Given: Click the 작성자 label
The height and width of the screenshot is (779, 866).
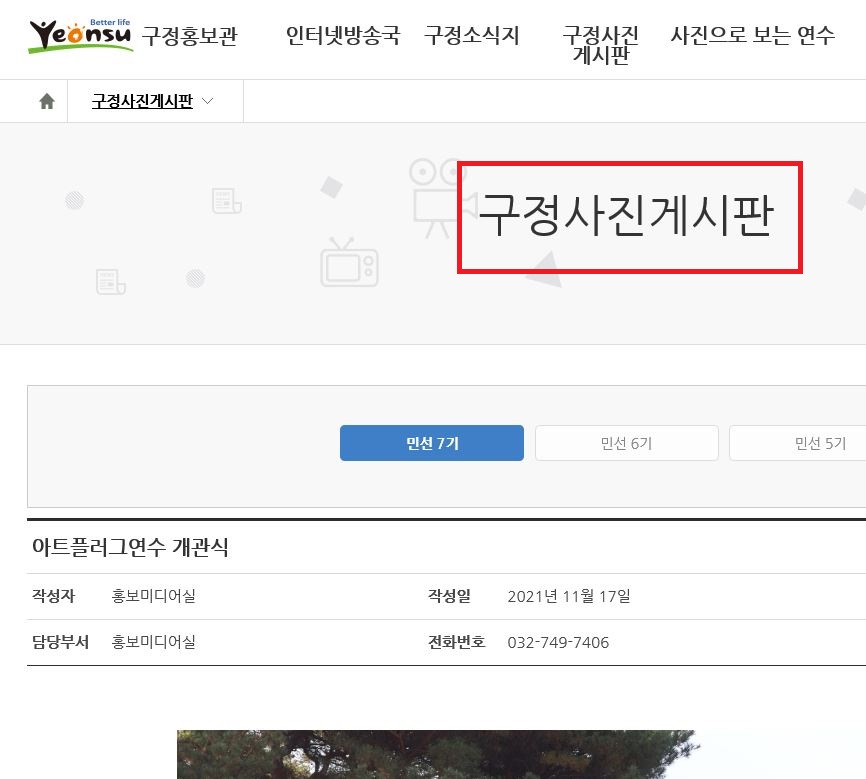Looking at the screenshot, I should tap(53, 596).
